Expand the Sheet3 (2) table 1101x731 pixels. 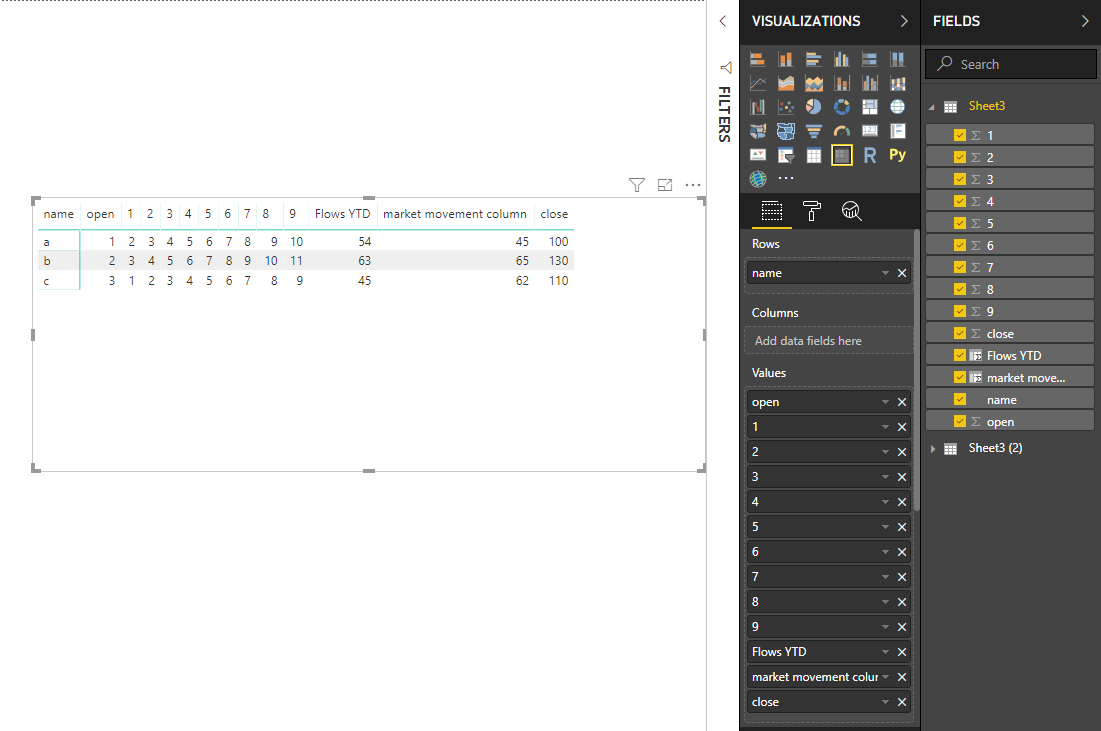[932, 449]
